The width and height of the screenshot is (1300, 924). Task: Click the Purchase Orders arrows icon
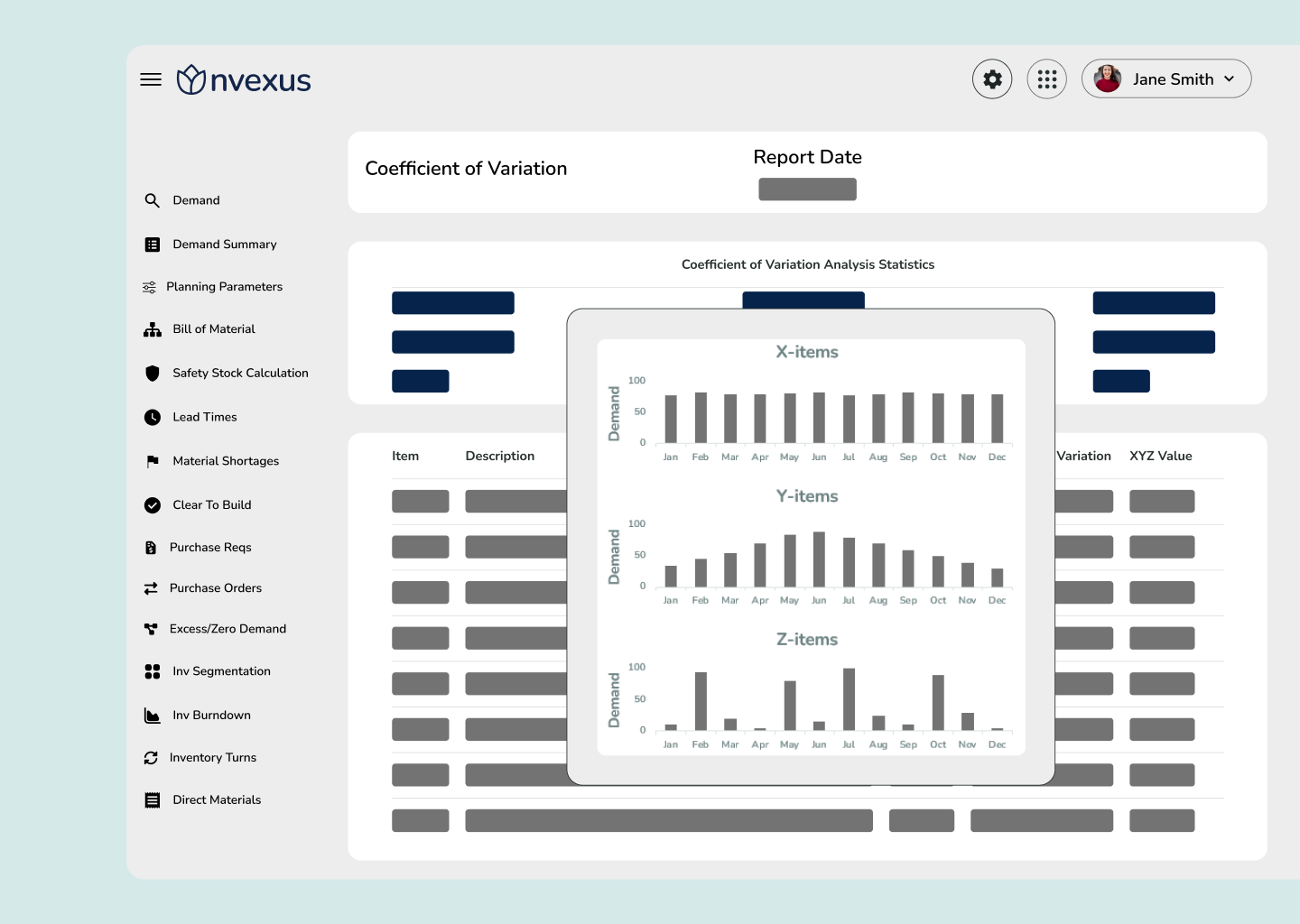pyautogui.click(x=151, y=588)
